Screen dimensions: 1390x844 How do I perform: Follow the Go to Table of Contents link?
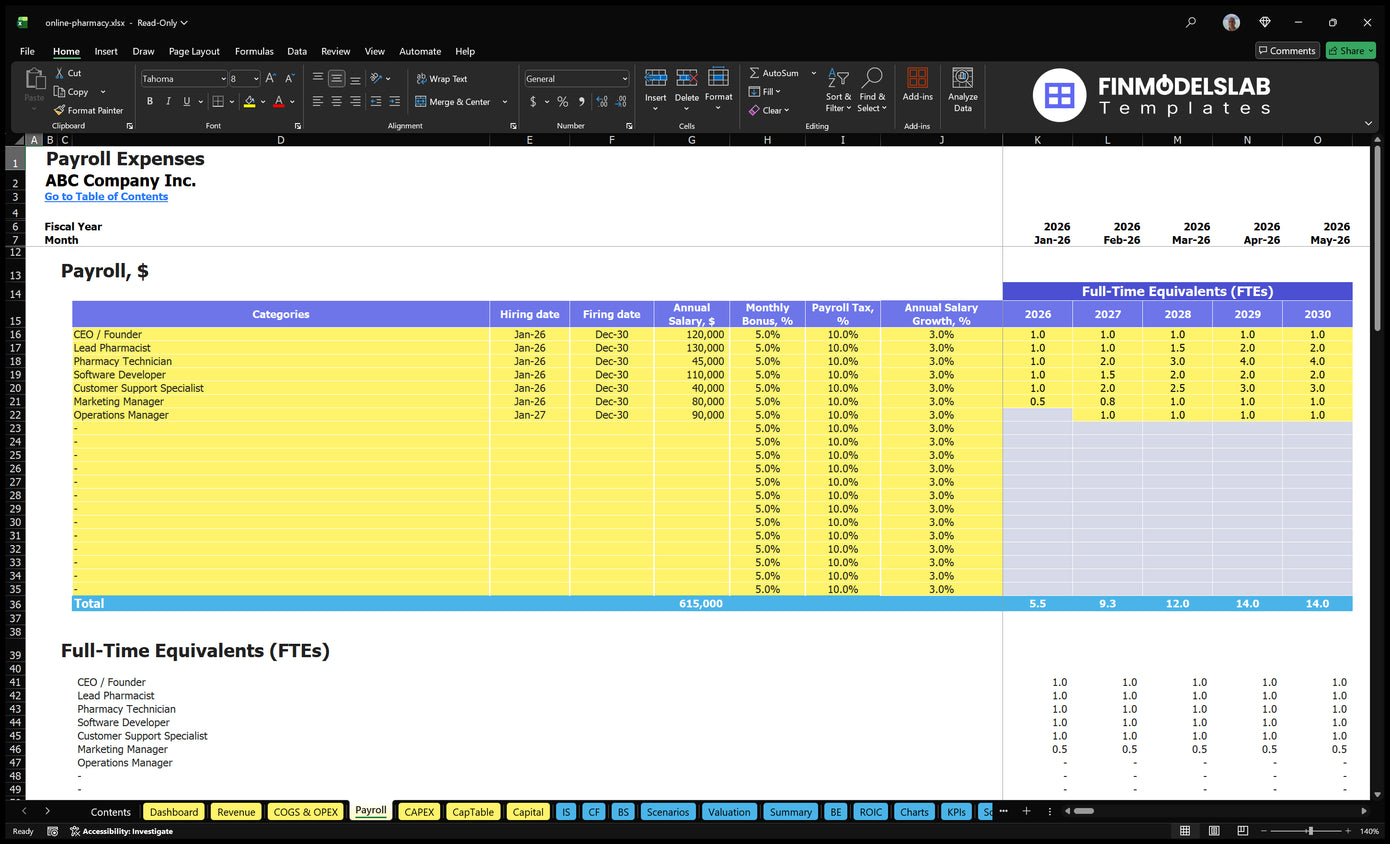106,196
